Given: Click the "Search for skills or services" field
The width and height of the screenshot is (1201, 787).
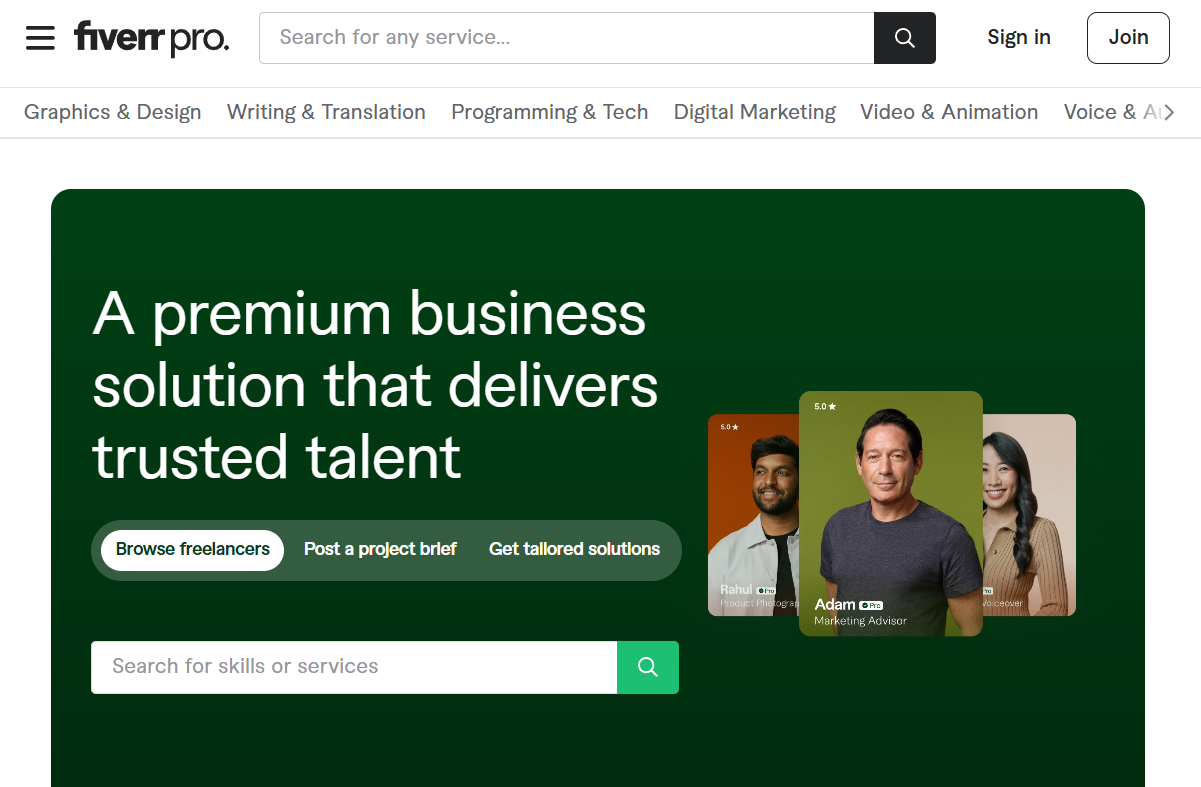Looking at the screenshot, I should point(353,666).
